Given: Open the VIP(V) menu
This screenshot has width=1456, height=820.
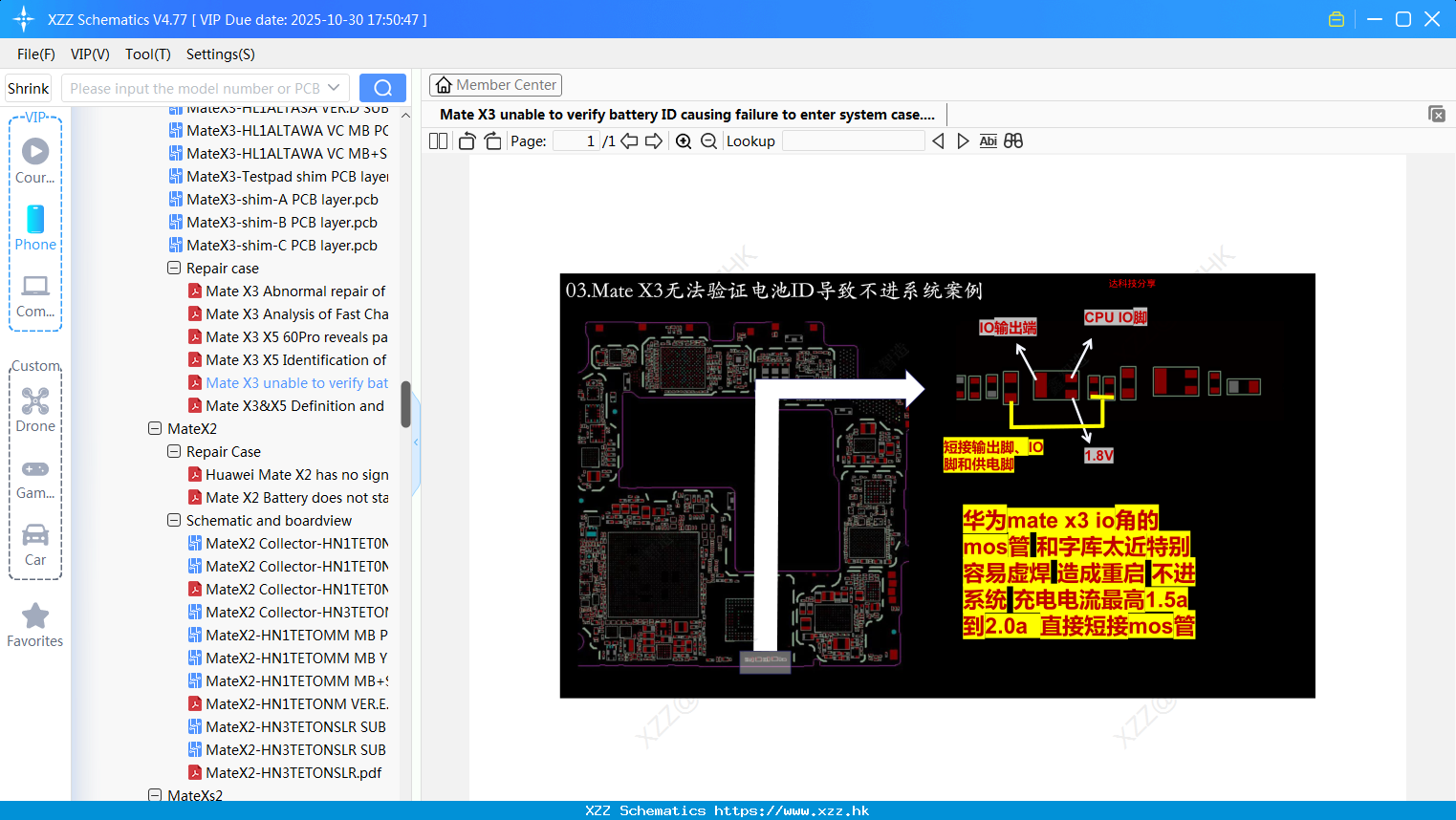Looking at the screenshot, I should [x=90, y=54].
